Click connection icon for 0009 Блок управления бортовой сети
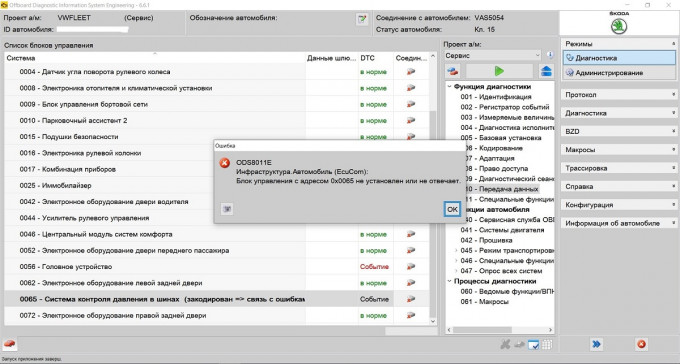This screenshot has height=364, width=680. 411,104
